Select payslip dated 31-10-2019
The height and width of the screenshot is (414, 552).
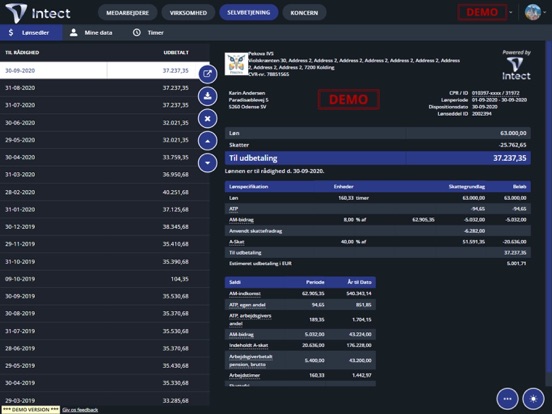[x=105, y=261]
